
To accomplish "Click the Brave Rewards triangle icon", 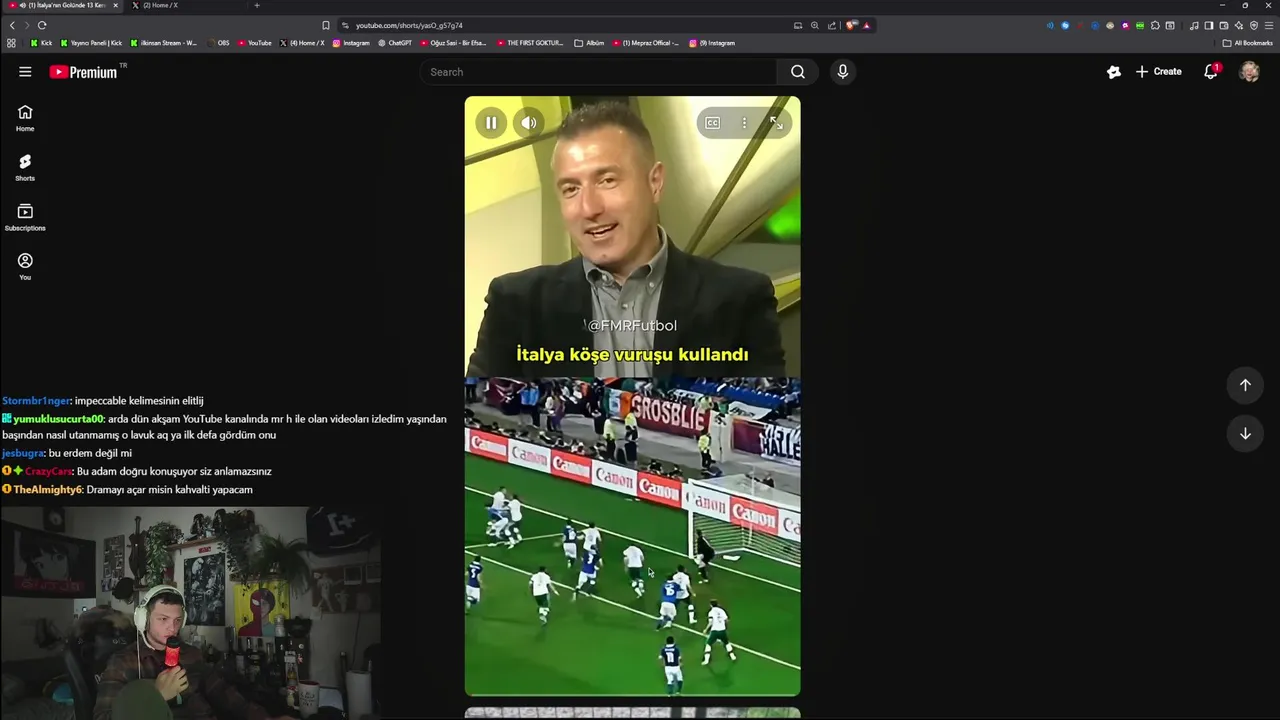I will click(867, 25).
